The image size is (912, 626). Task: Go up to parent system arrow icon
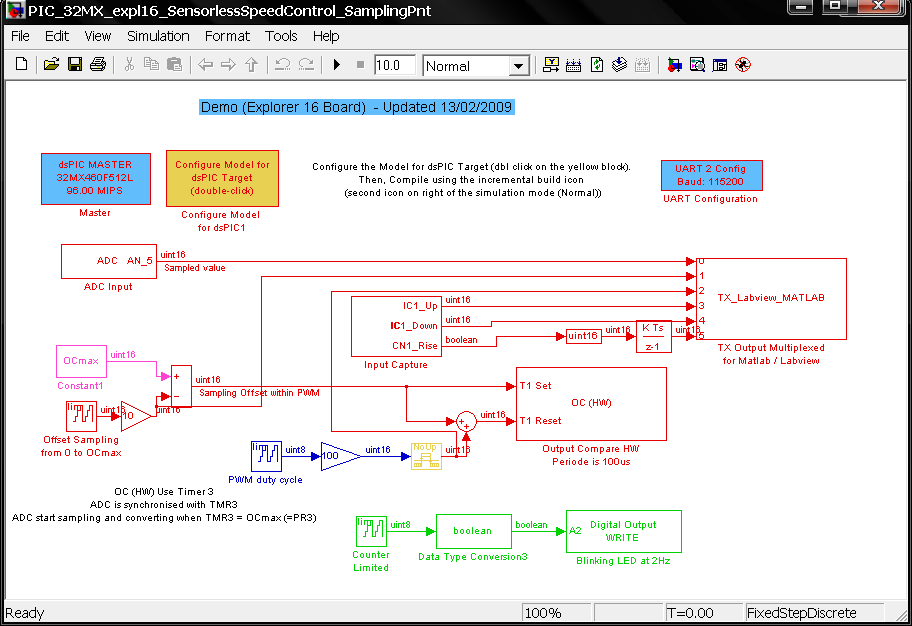[x=251, y=65]
